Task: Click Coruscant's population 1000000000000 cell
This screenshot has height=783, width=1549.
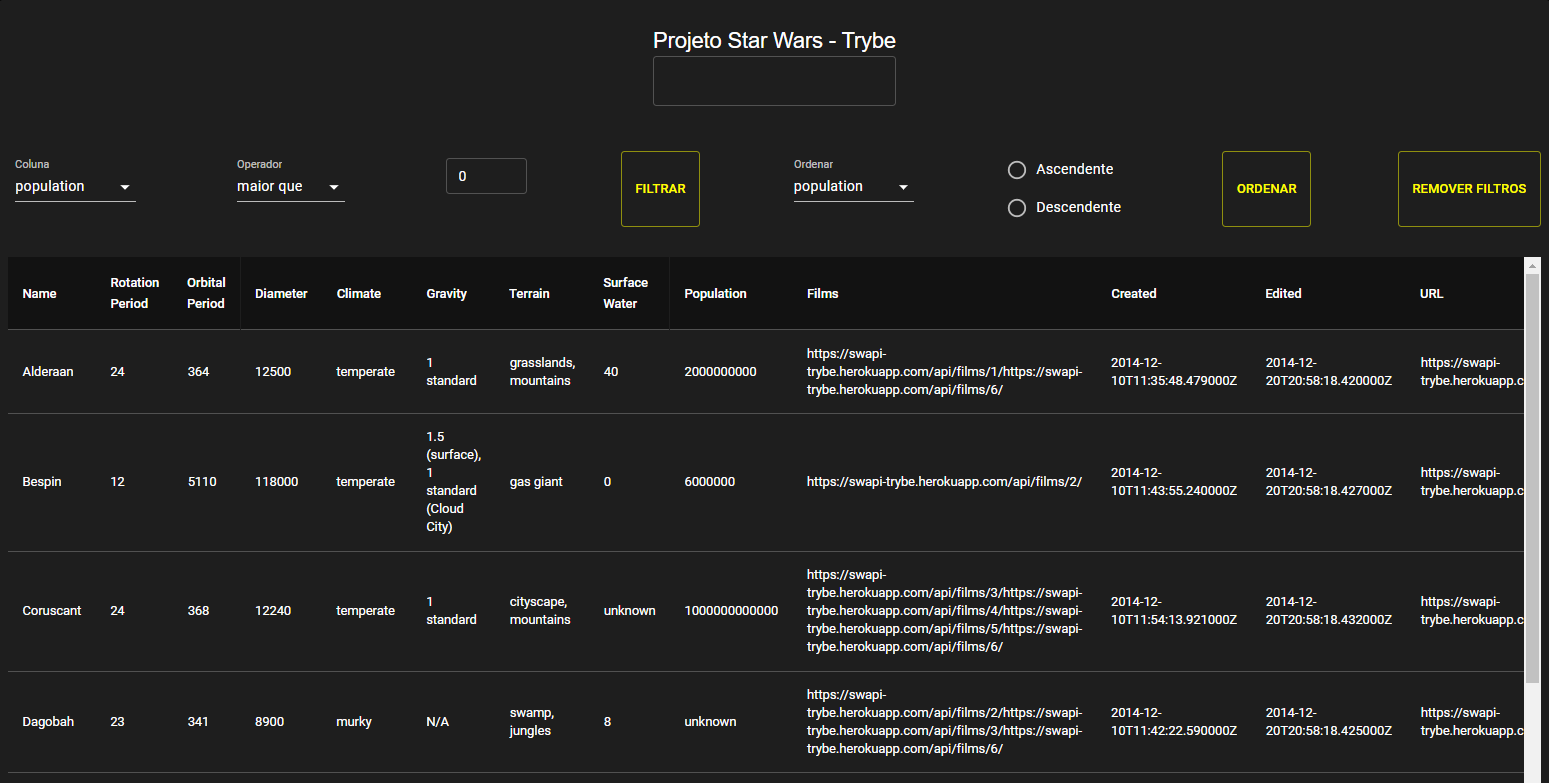Action: (731, 611)
